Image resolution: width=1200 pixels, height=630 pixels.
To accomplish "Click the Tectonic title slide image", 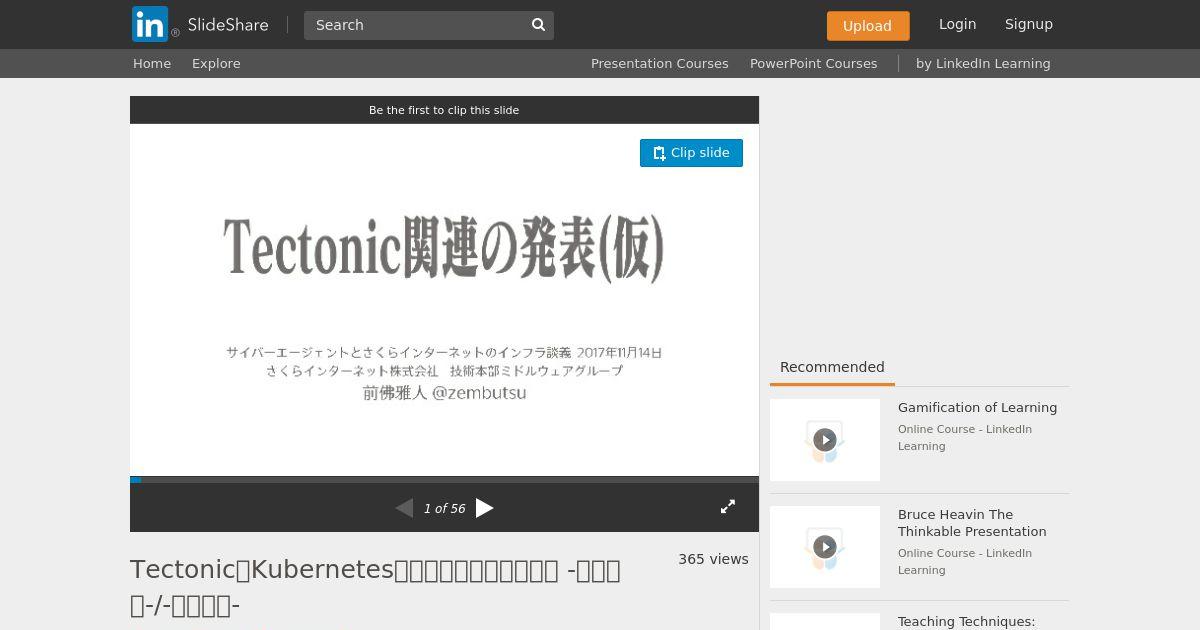I will (x=444, y=300).
